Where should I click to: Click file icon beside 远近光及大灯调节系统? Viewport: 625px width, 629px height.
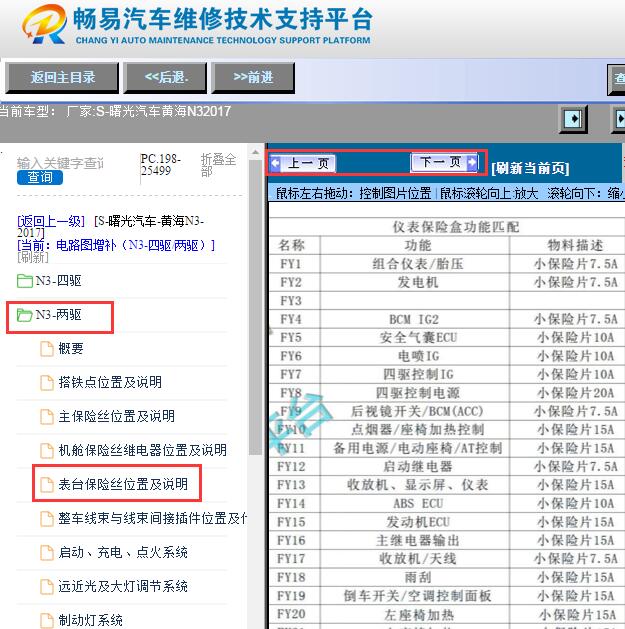(x=47, y=587)
